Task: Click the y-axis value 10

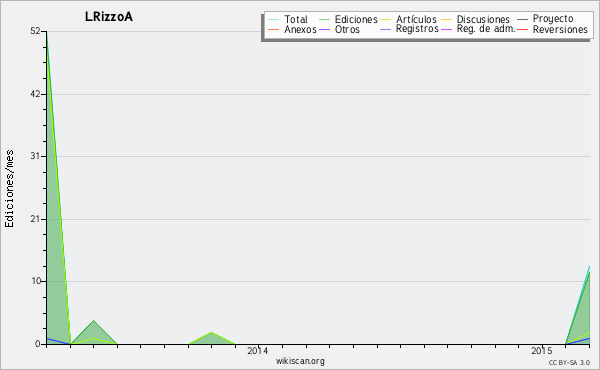Action: pos(36,281)
